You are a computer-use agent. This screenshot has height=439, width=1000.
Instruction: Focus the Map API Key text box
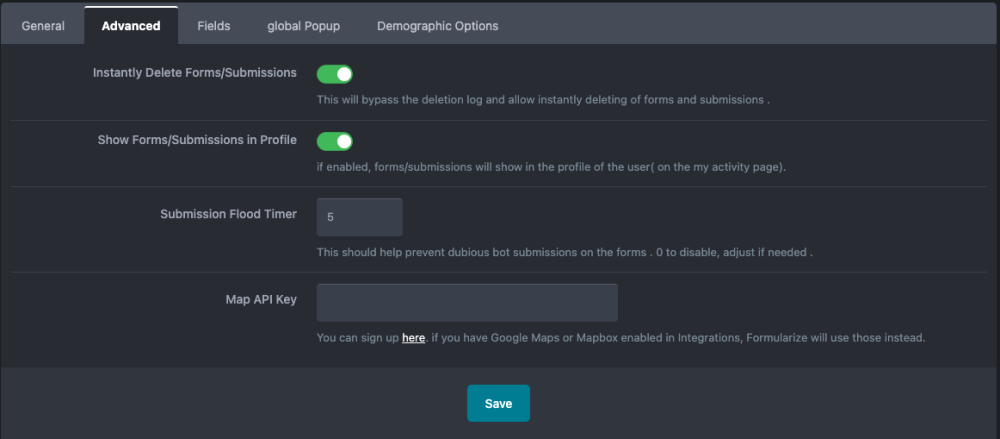pyautogui.click(x=467, y=303)
